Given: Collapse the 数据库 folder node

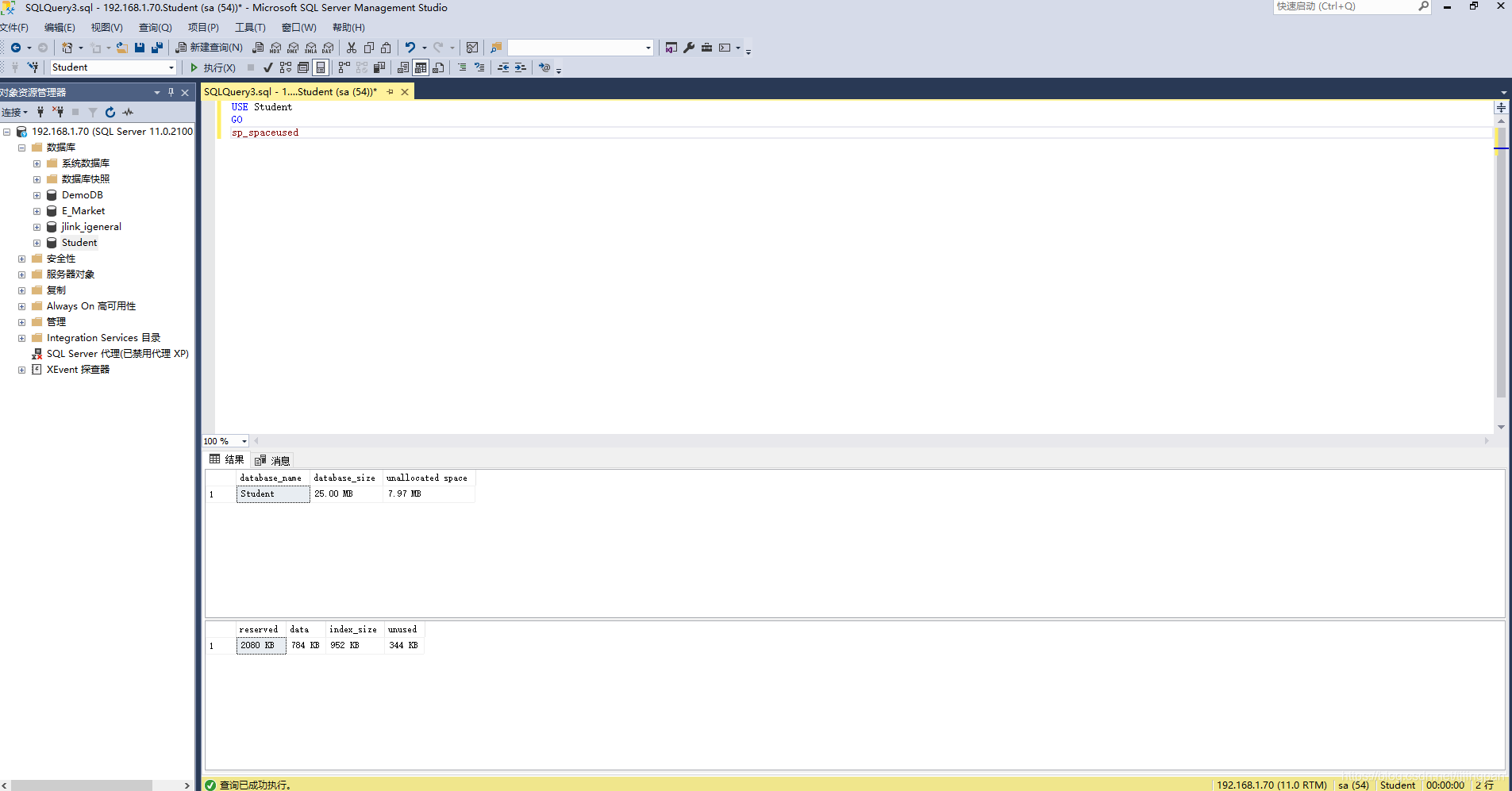Looking at the screenshot, I should (21, 148).
